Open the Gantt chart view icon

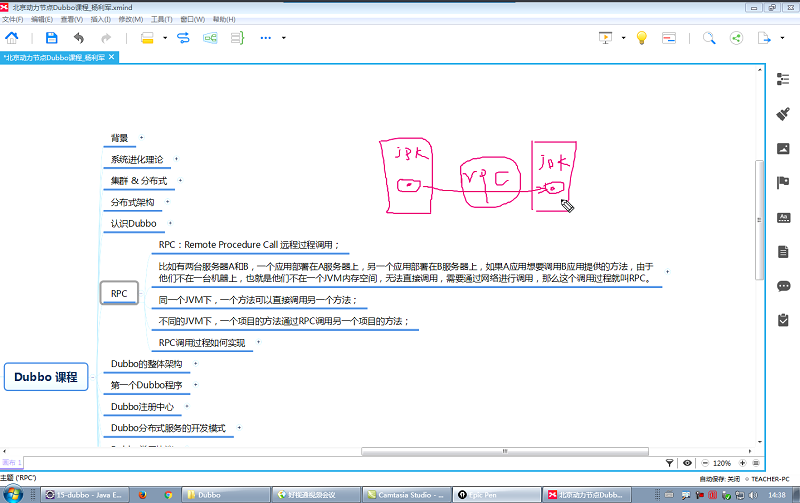tap(669, 38)
